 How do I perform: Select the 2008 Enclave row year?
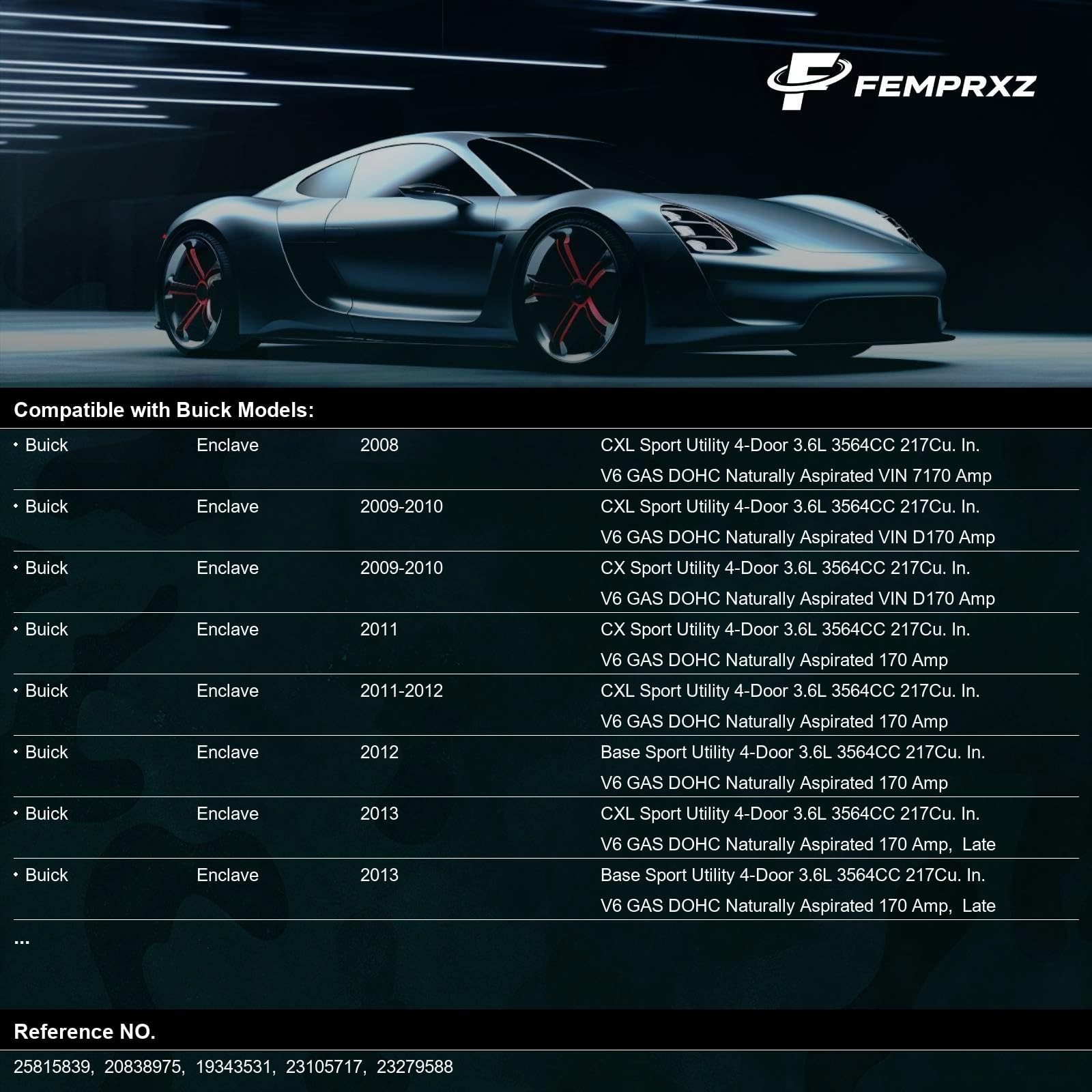[x=379, y=445]
